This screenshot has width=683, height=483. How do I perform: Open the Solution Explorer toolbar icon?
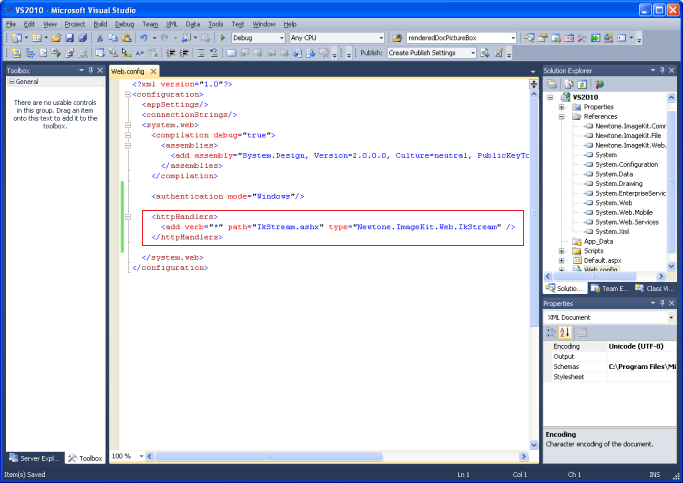[529, 38]
